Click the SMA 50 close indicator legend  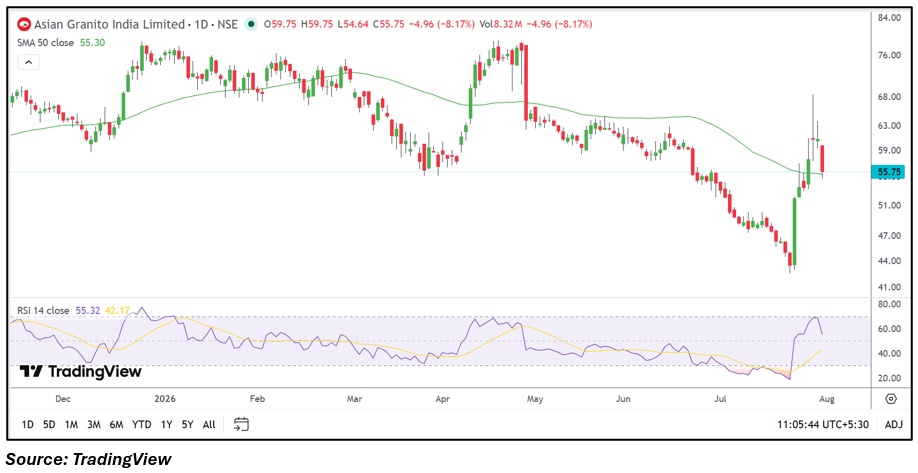[44, 43]
